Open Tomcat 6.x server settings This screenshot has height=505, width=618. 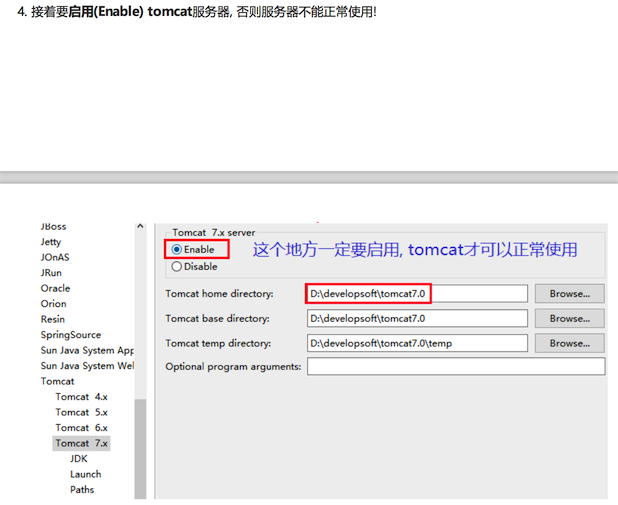pos(82,428)
